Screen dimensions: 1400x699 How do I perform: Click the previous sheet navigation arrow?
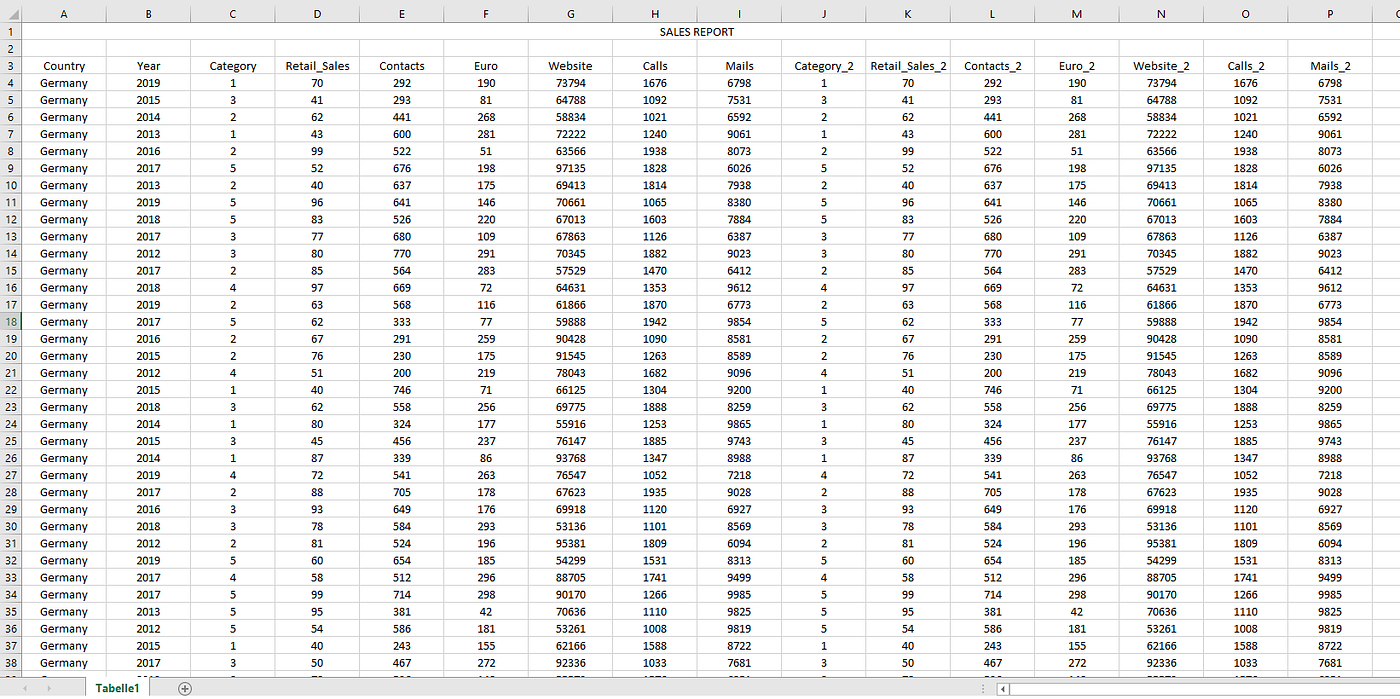24,688
